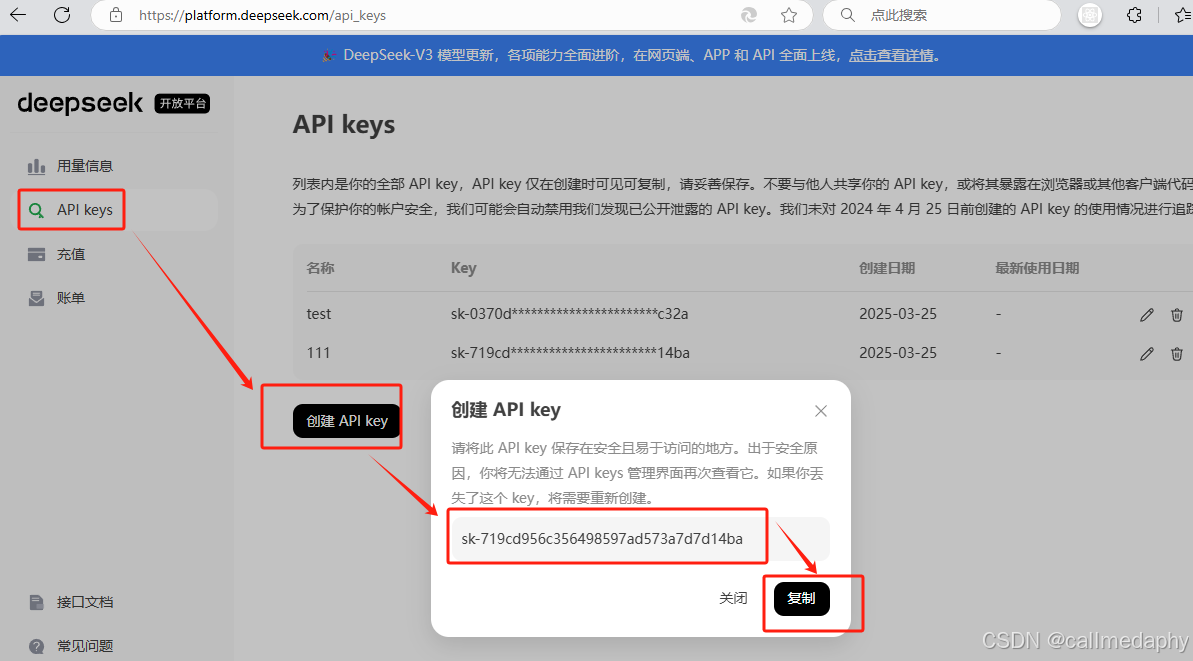Click the Key column header
1193x661 pixels.
coord(463,268)
